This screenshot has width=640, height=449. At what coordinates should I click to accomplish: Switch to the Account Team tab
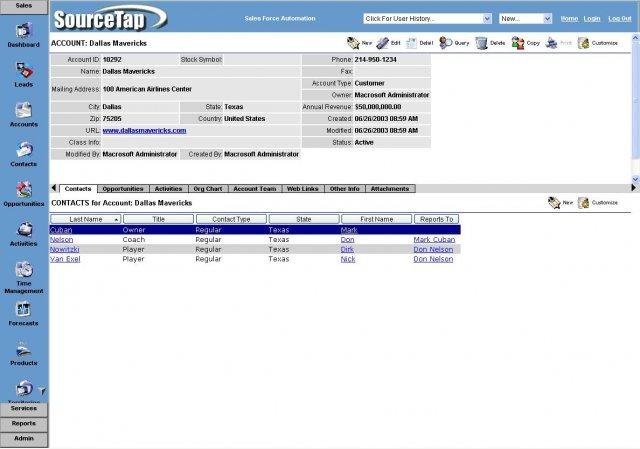click(x=255, y=189)
